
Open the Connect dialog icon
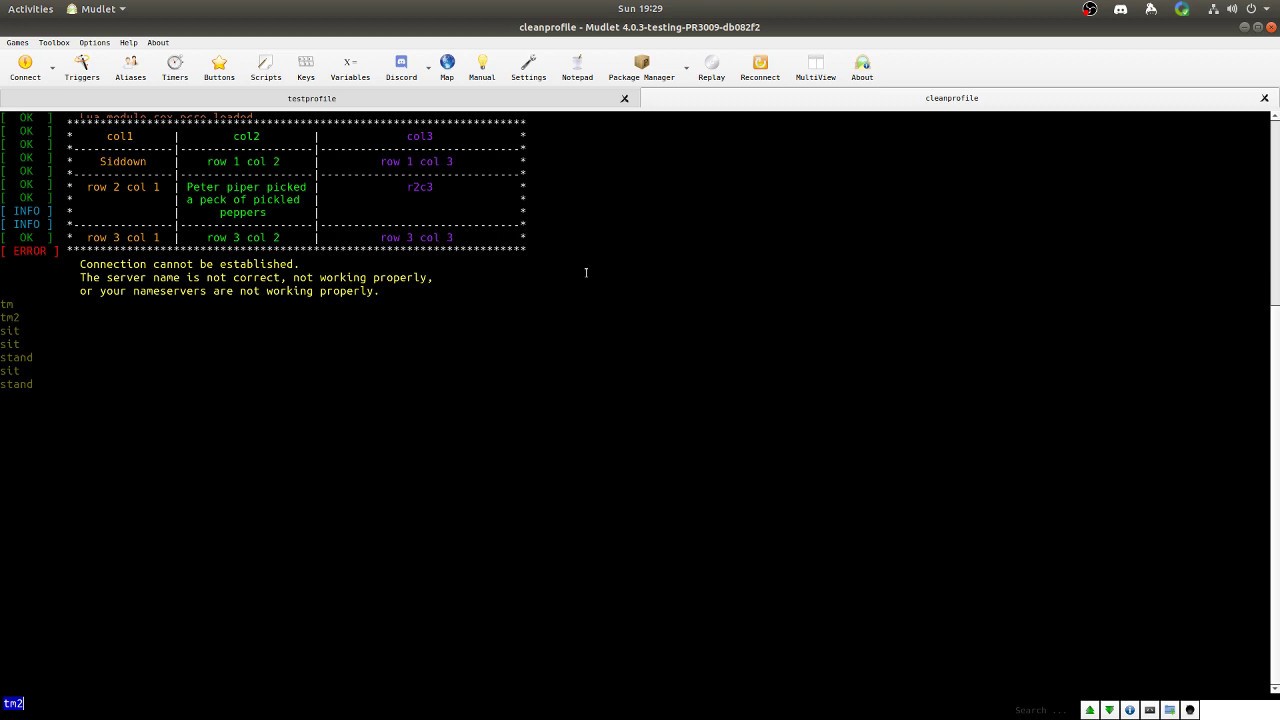pos(25,67)
